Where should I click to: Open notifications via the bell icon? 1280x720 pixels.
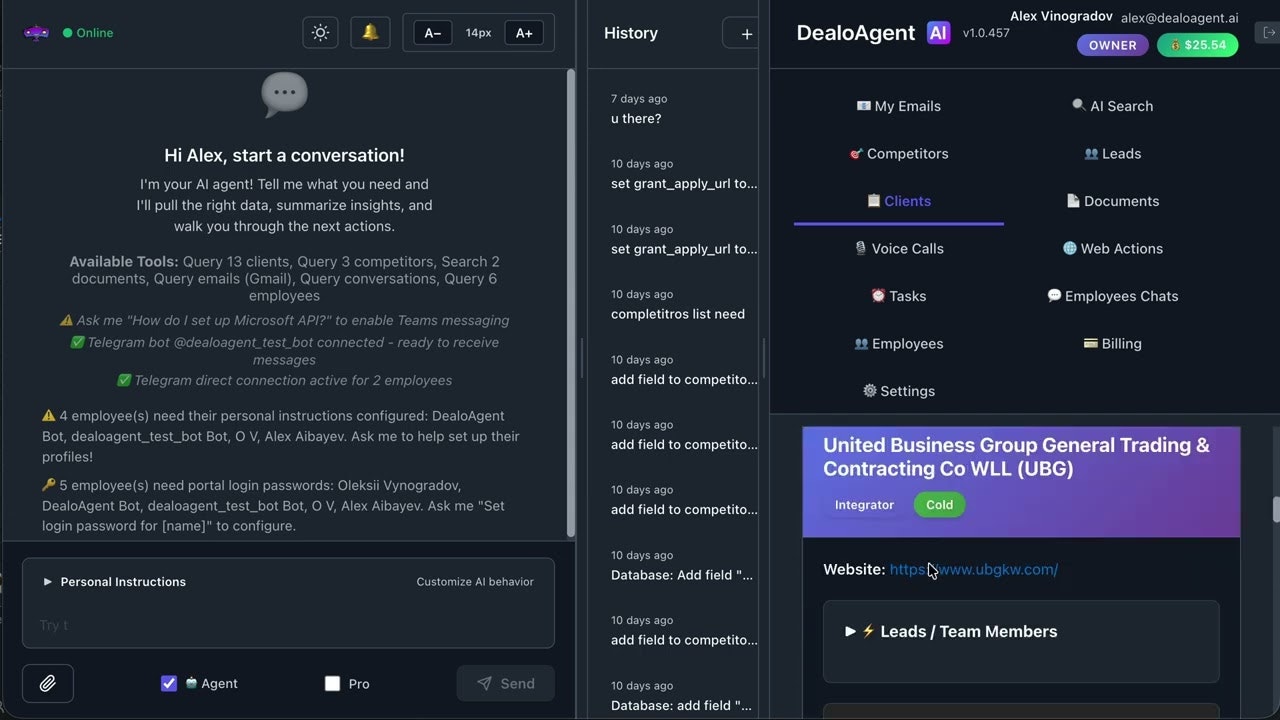[370, 32]
